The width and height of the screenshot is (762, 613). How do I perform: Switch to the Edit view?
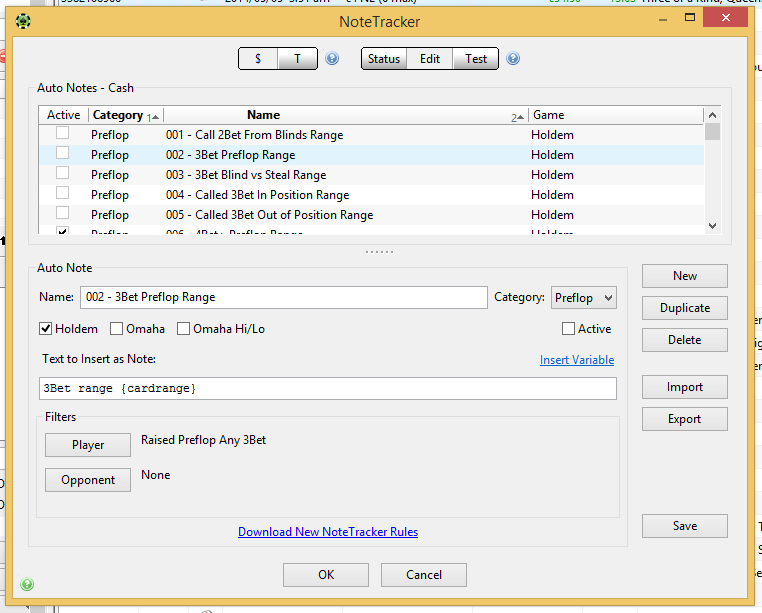click(x=430, y=59)
